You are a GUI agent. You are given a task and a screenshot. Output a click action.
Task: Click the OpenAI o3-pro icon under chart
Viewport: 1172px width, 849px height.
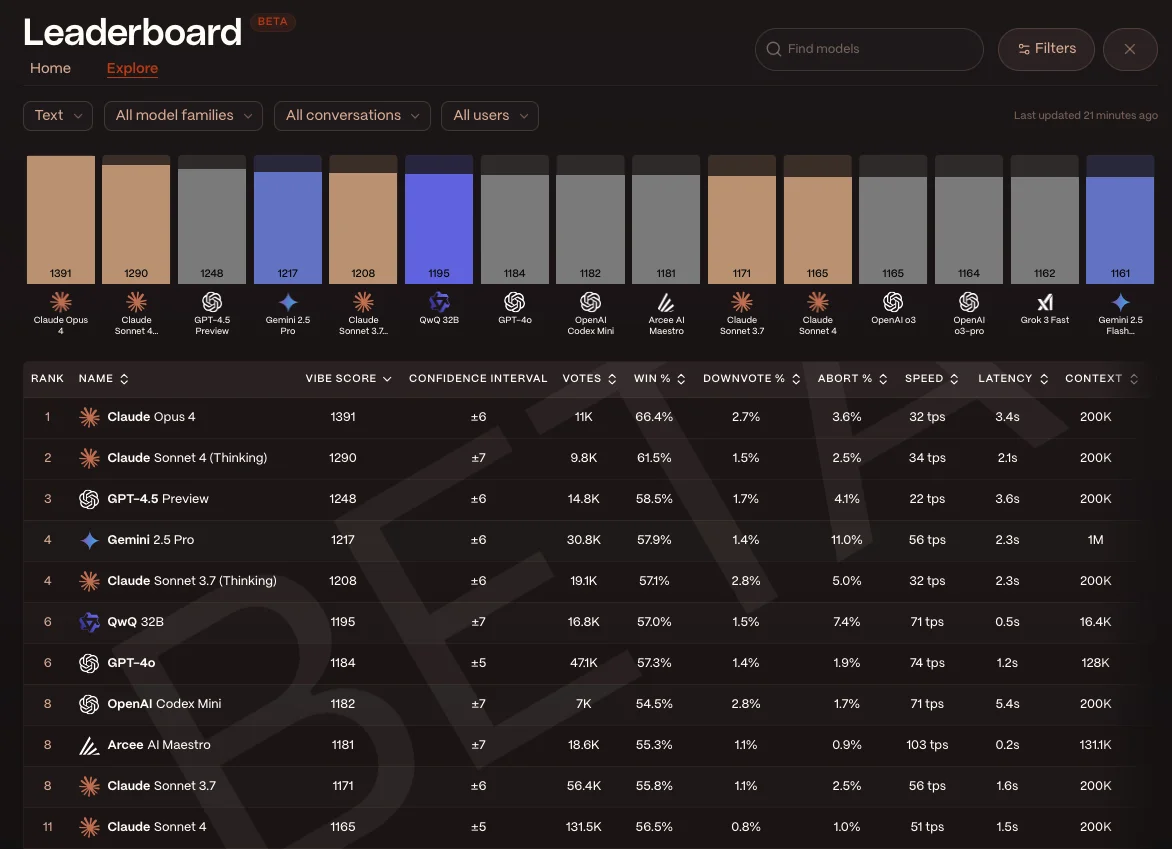(x=969, y=302)
